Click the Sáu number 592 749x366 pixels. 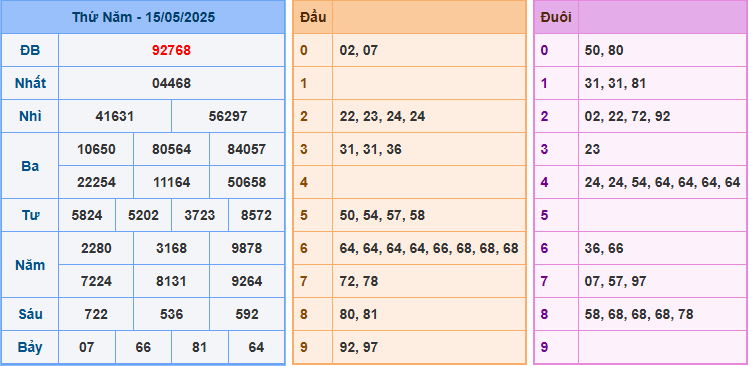(247, 314)
